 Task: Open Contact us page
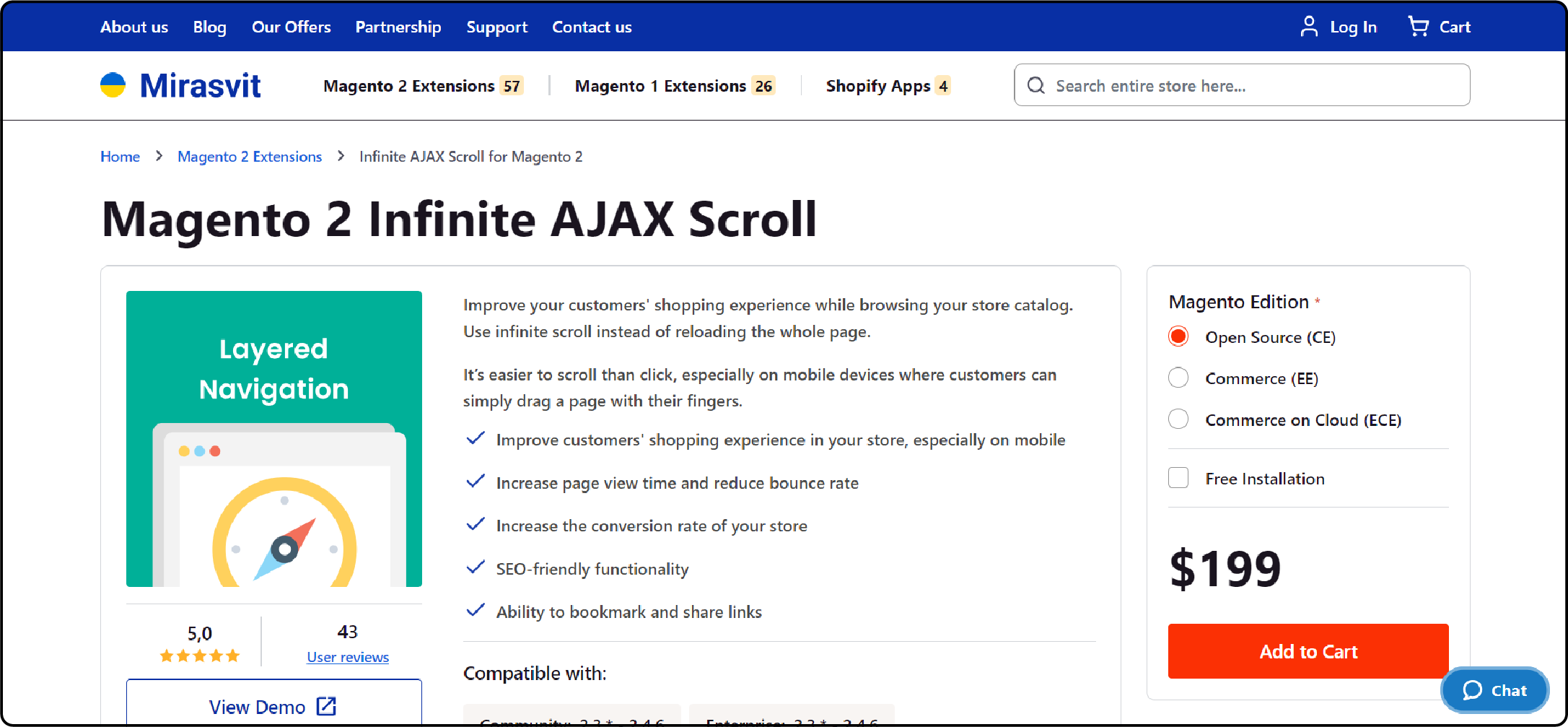592,27
